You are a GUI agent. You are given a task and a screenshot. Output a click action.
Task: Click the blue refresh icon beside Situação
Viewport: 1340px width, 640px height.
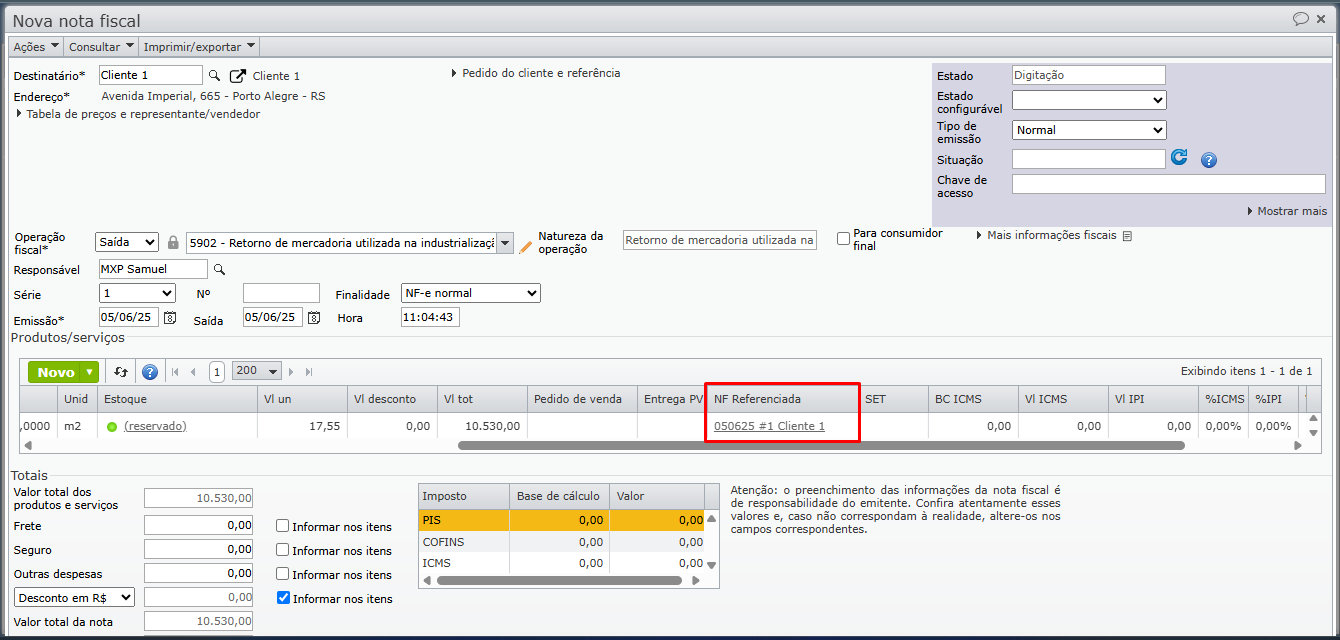pyautogui.click(x=1180, y=158)
